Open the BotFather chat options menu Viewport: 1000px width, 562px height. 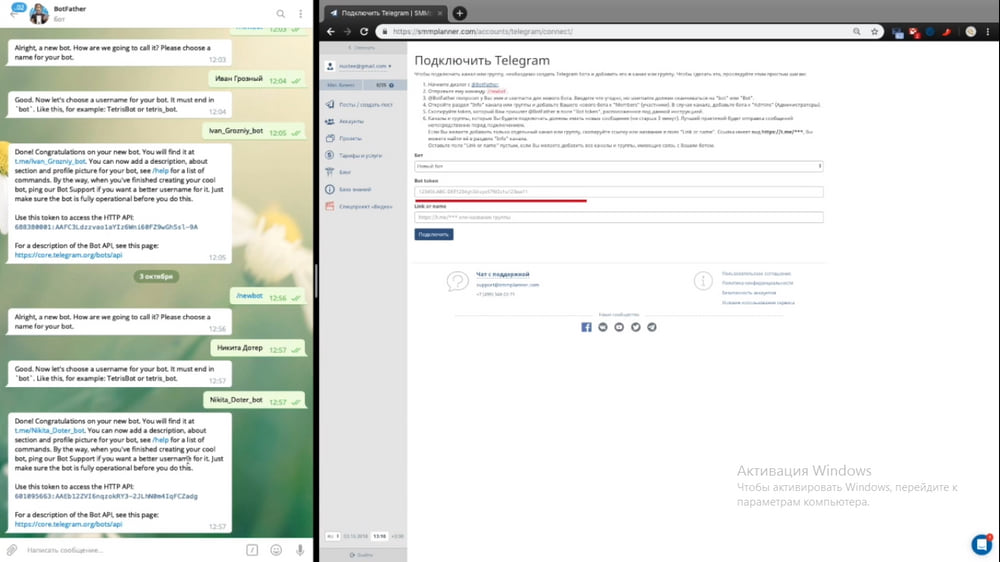click(300, 13)
